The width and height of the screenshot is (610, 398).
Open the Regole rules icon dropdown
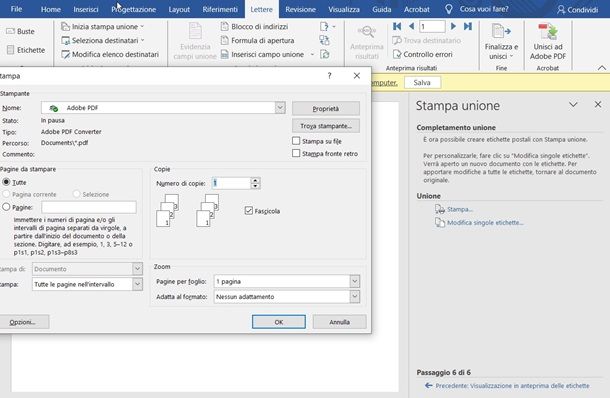(x=328, y=26)
